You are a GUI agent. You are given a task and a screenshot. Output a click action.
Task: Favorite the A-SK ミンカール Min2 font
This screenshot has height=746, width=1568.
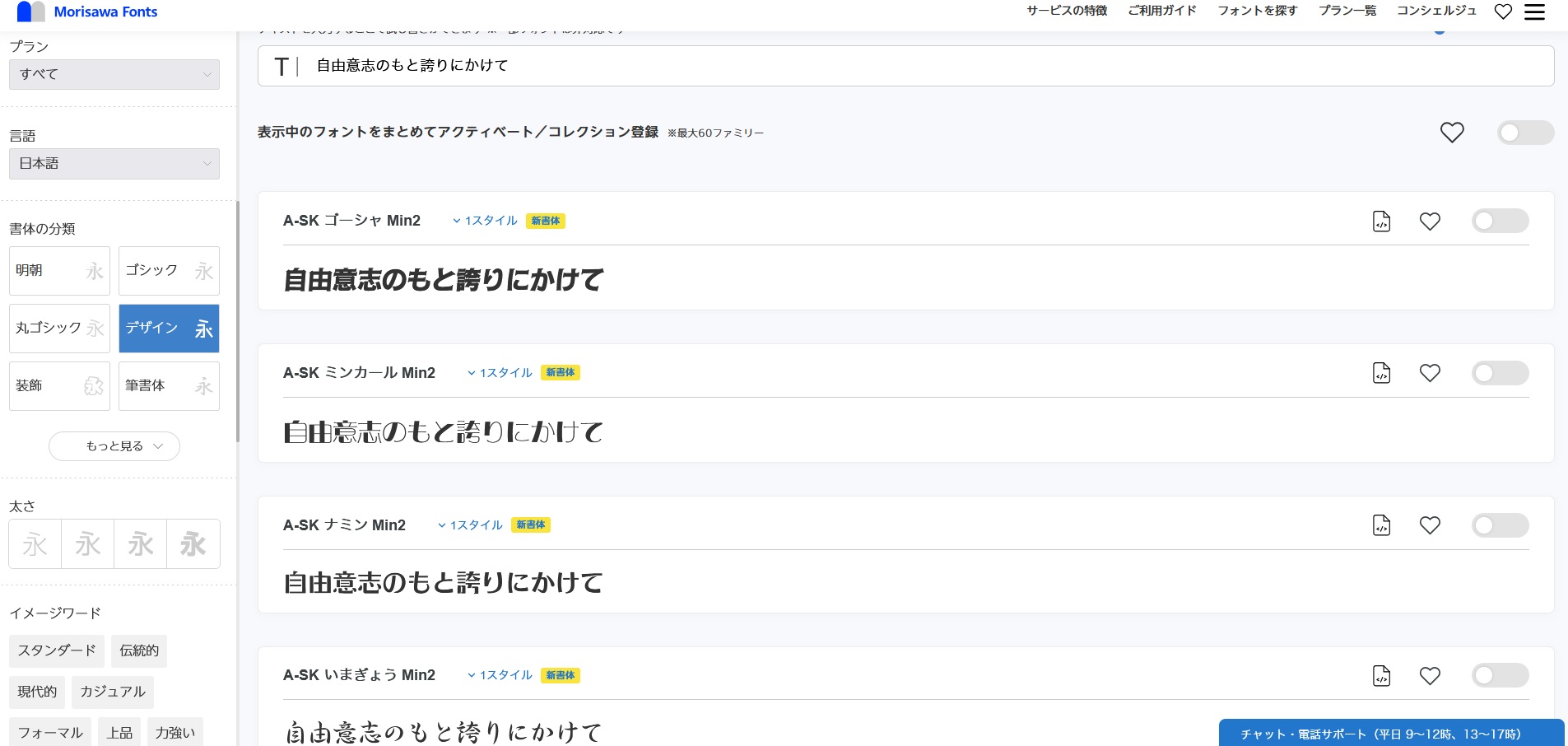click(1430, 373)
